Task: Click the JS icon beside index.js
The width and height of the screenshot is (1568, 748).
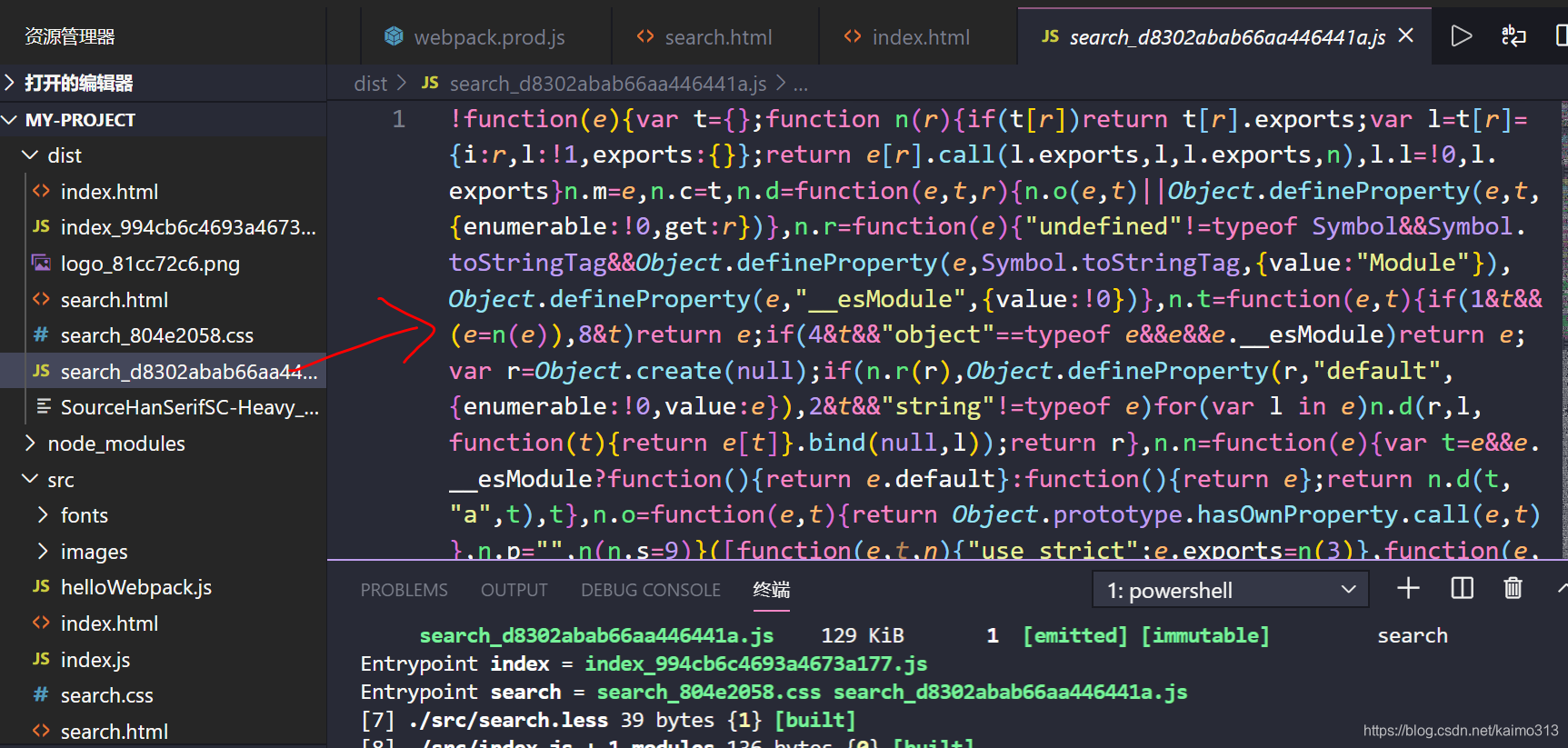Action: [41, 659]
